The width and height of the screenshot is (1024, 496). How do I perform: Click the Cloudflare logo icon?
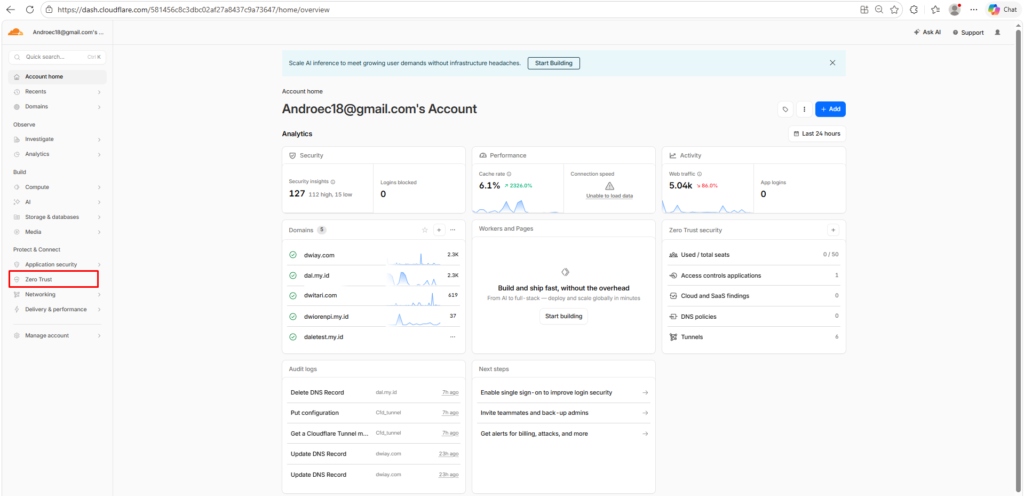point(16,31)
